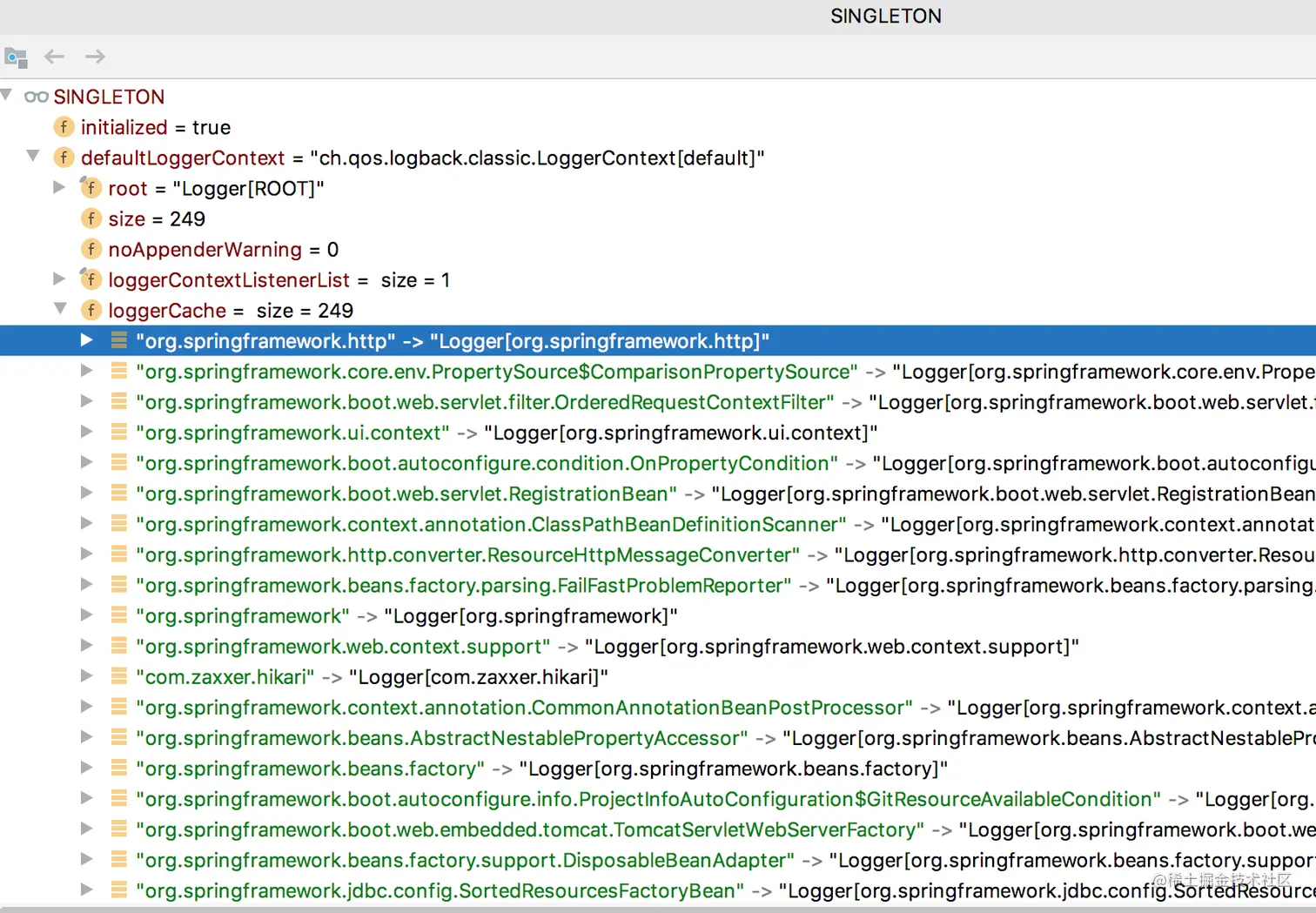
Task: Select the Logger[org.springframework.http] row text
Action: click(x=453, y=341)
